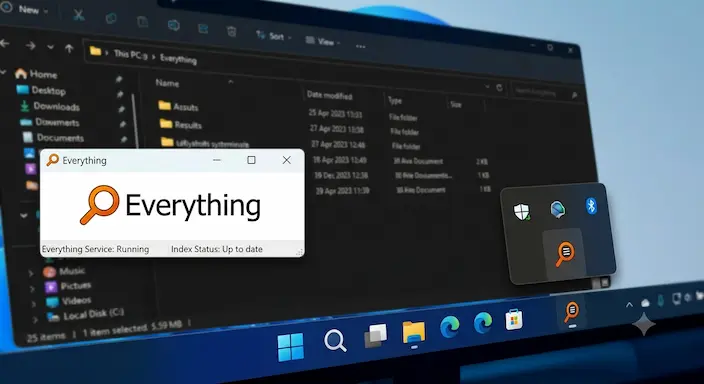Click the Everything icon on the taskbar
This screenshot has width=704, height=384.
click(x=571, y=312)
